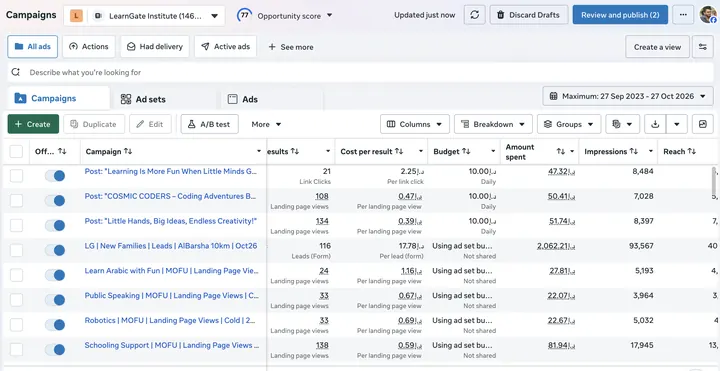Switch to Ads tab

pyautogui.click(x=243, y=99)
